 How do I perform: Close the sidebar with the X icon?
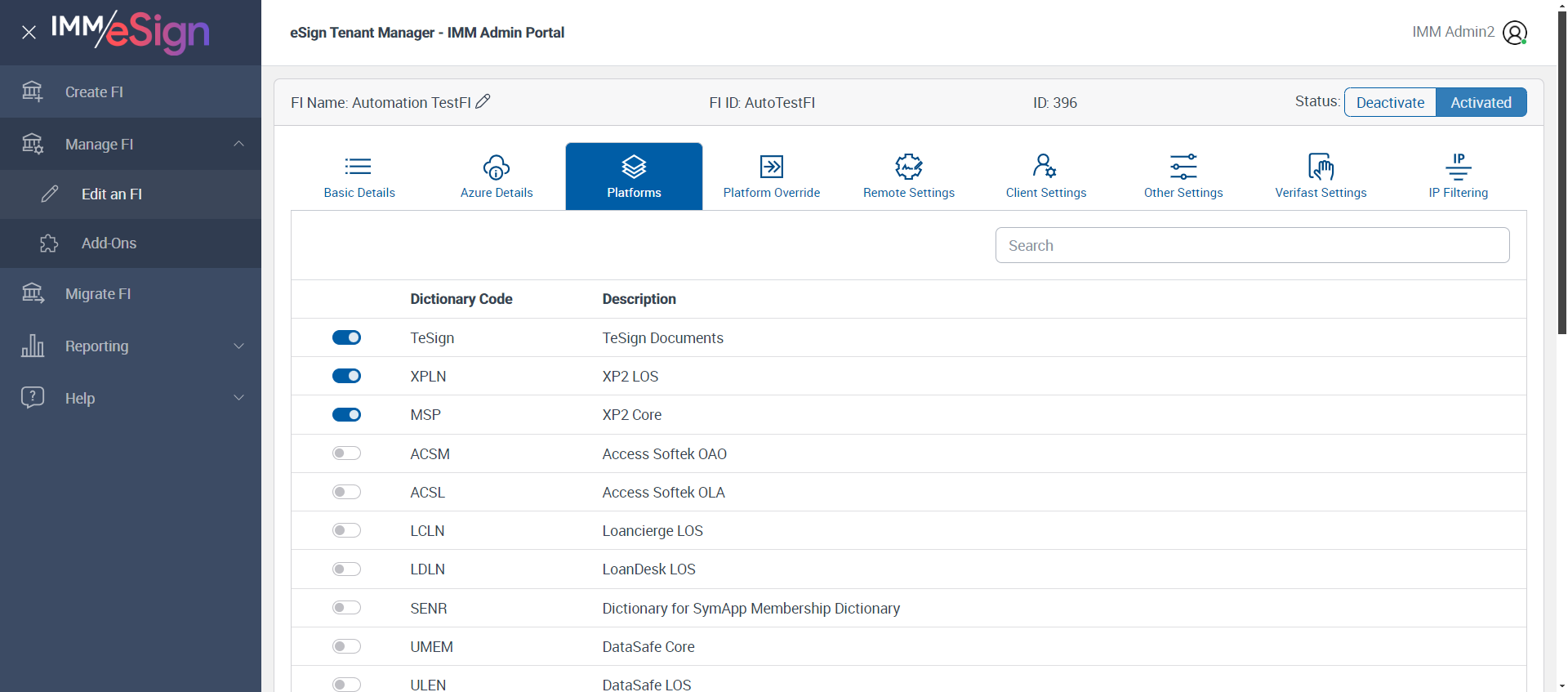[29, 33]
